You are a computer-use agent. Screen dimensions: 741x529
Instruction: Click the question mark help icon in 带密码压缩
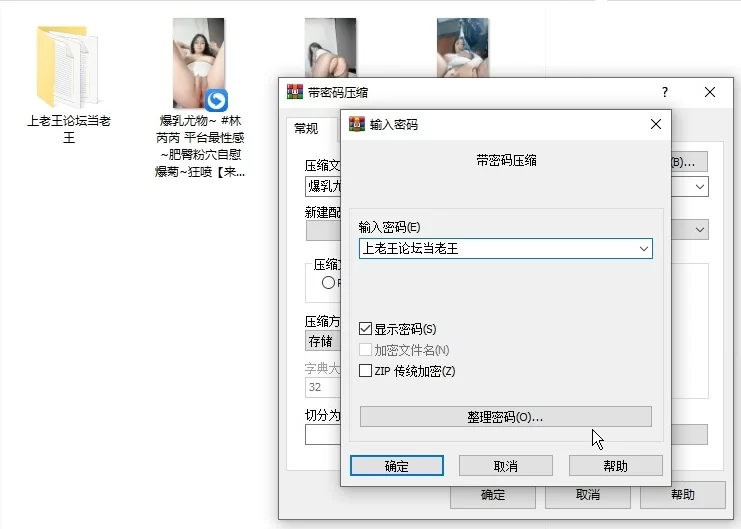point(665,92)
